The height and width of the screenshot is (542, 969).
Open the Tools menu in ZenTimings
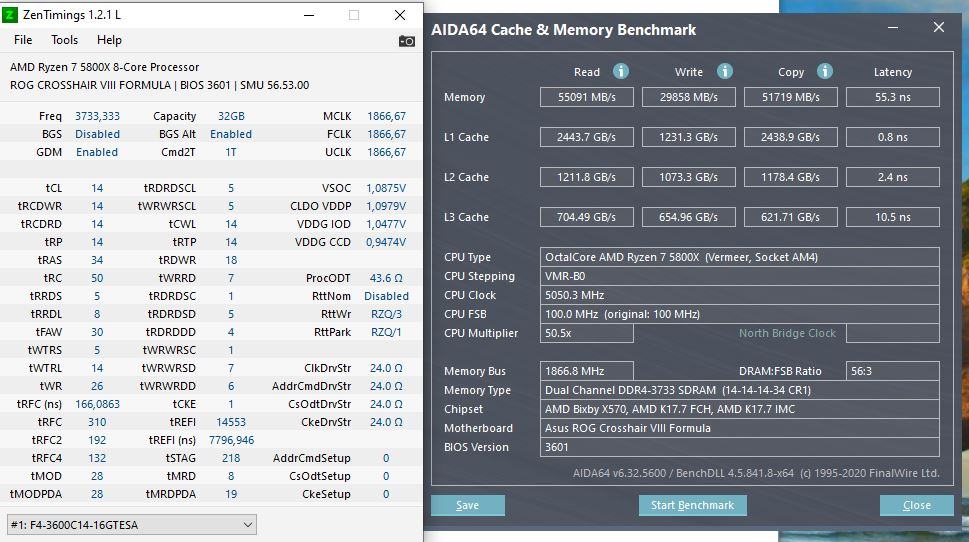point(64,40)
